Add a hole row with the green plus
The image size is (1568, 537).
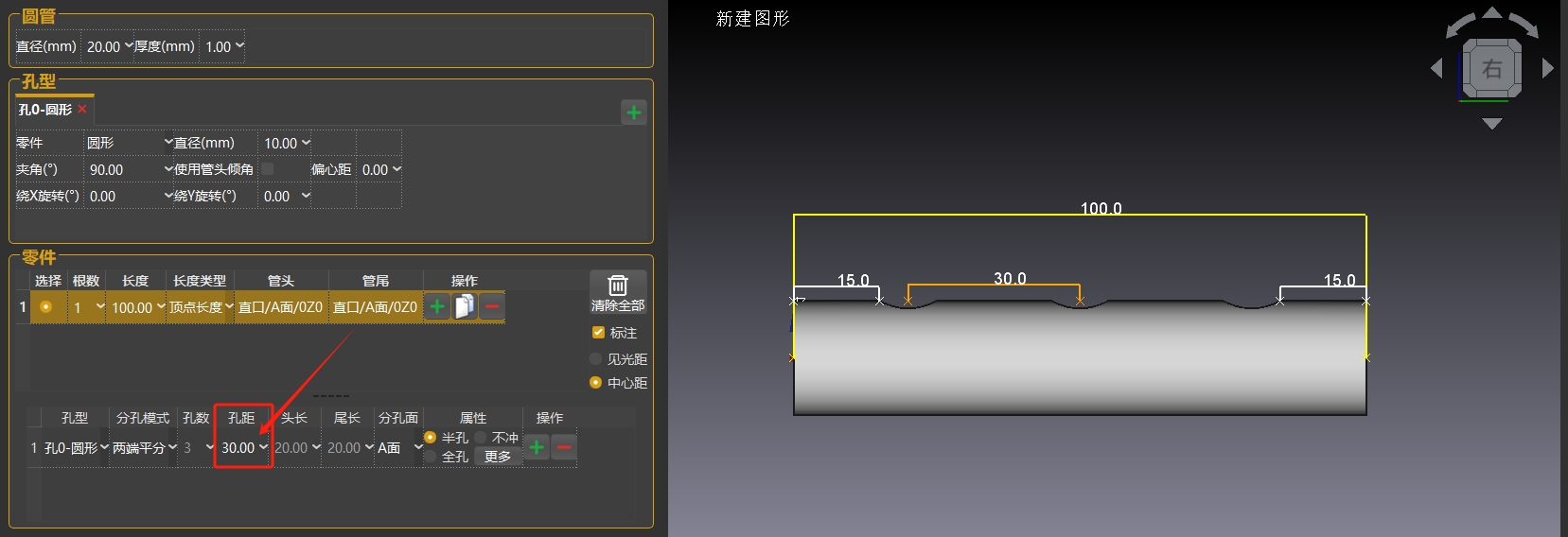coord(537,447)
